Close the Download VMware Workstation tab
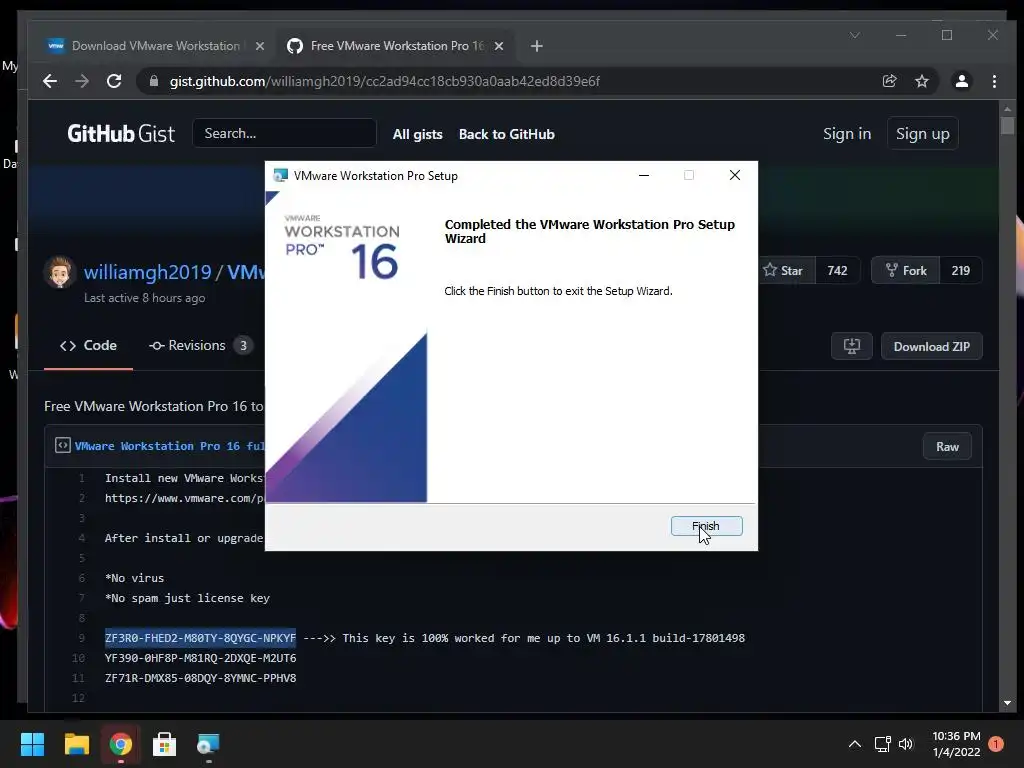Viewport: 1024px width, 768px height. point(259,46)
